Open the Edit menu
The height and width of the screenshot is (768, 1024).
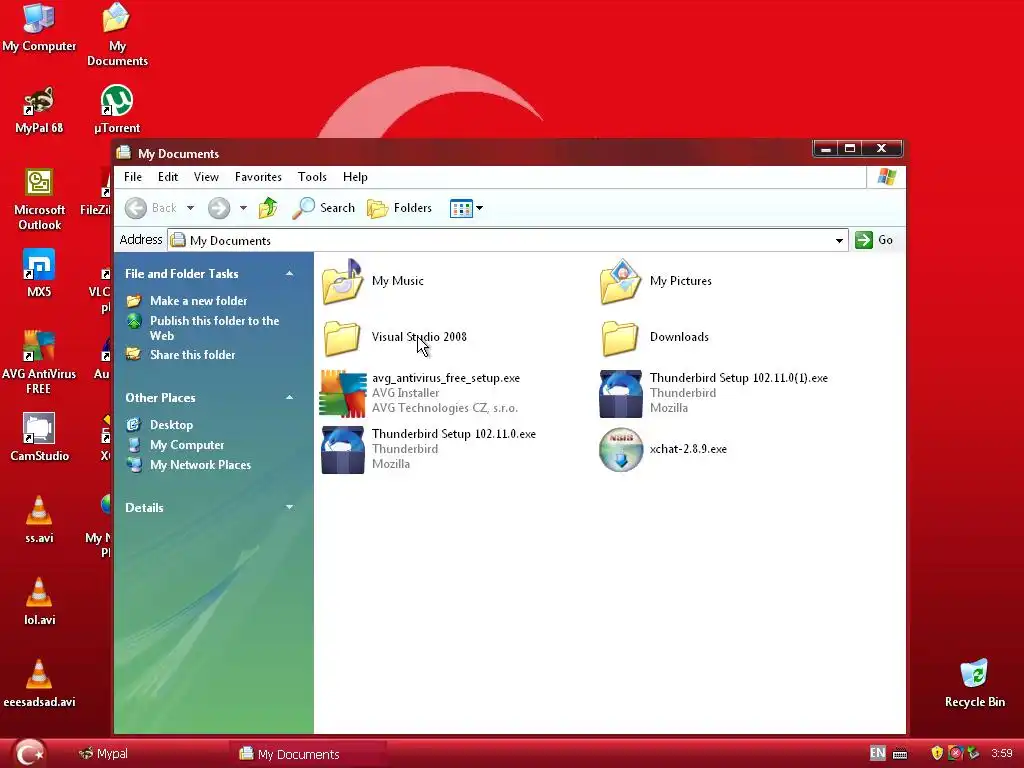coord(168,177)
